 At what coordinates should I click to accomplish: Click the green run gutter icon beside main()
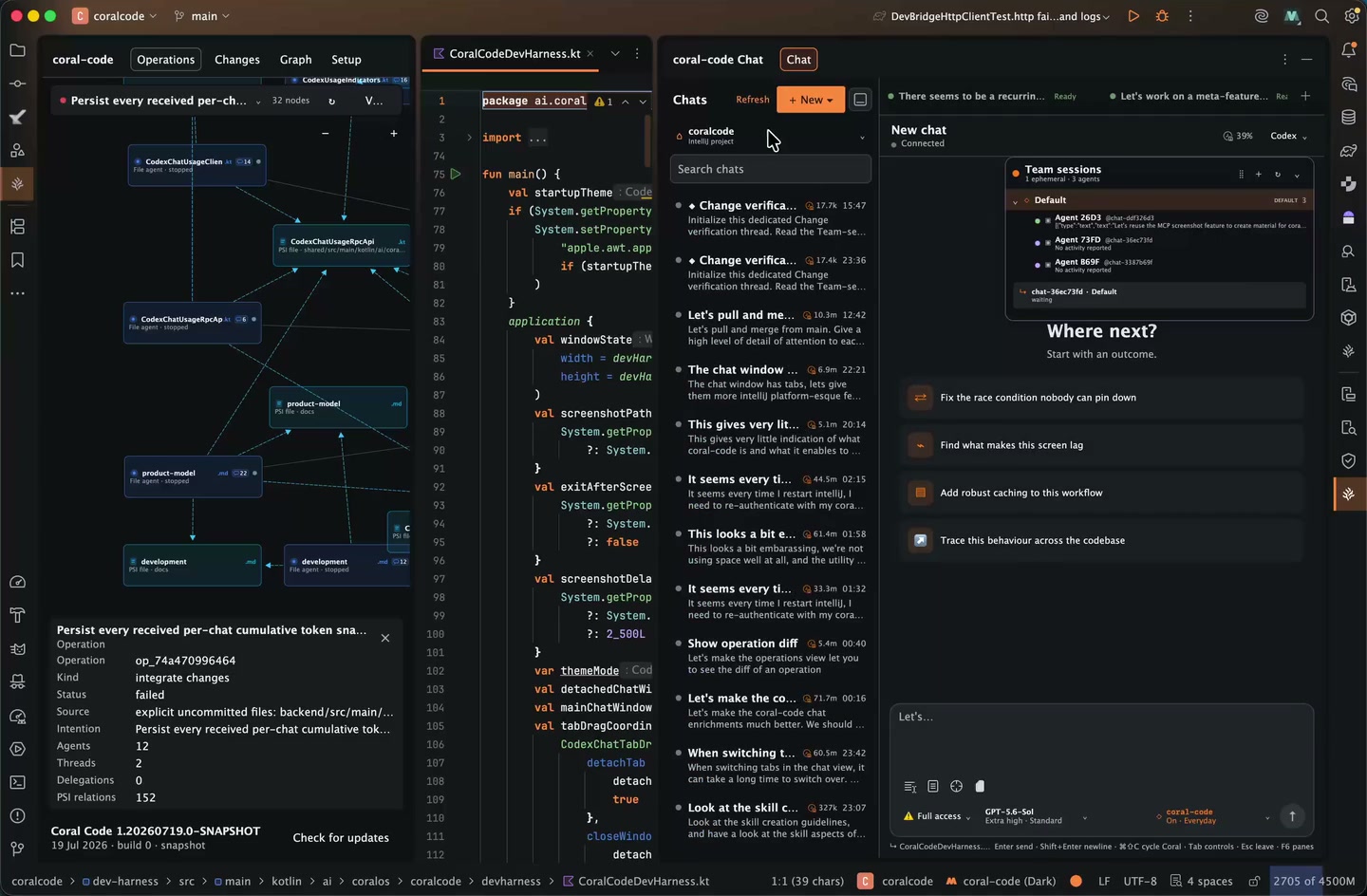(456, 174)
